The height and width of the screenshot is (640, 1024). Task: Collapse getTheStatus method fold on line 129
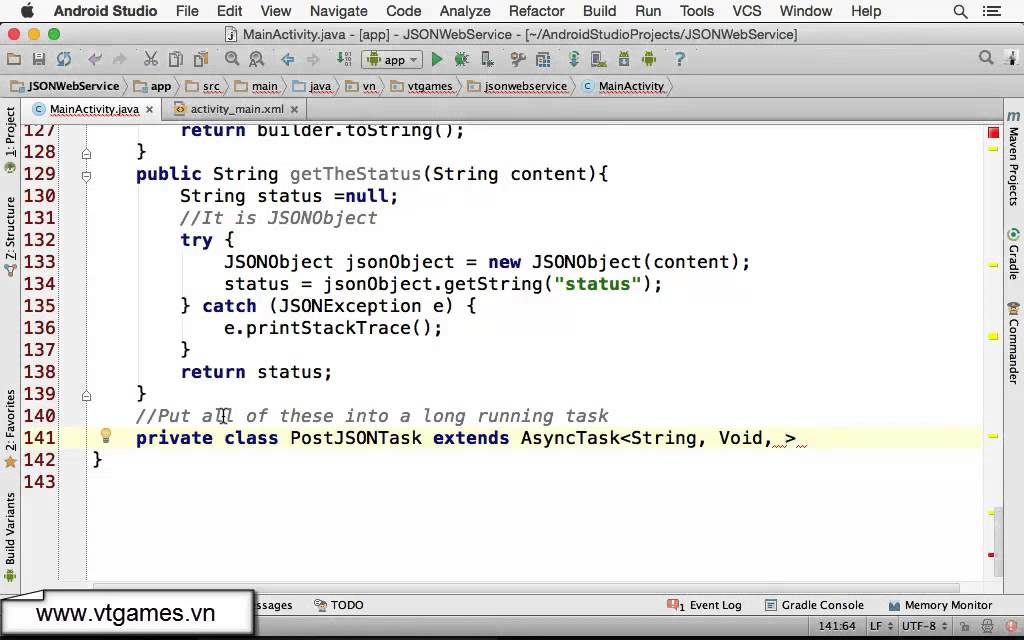pos(86,175)
